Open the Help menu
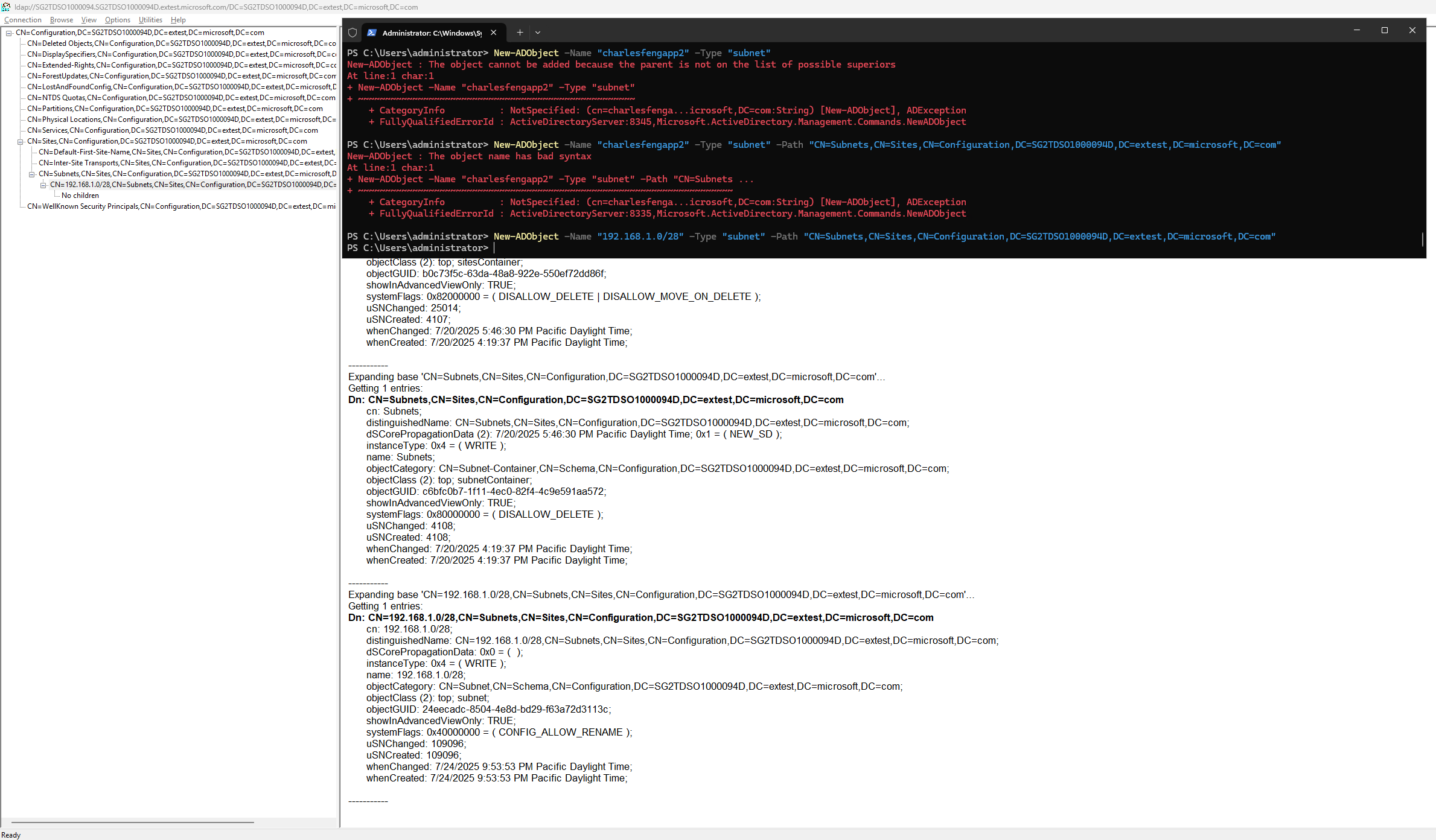This screenshot has width=1436, height=840. point(178,20)
